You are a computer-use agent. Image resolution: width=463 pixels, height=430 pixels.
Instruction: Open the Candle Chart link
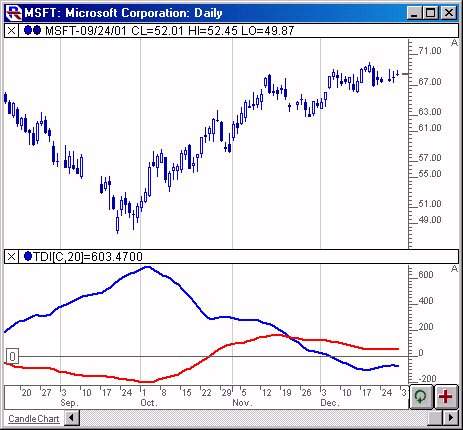34,419
